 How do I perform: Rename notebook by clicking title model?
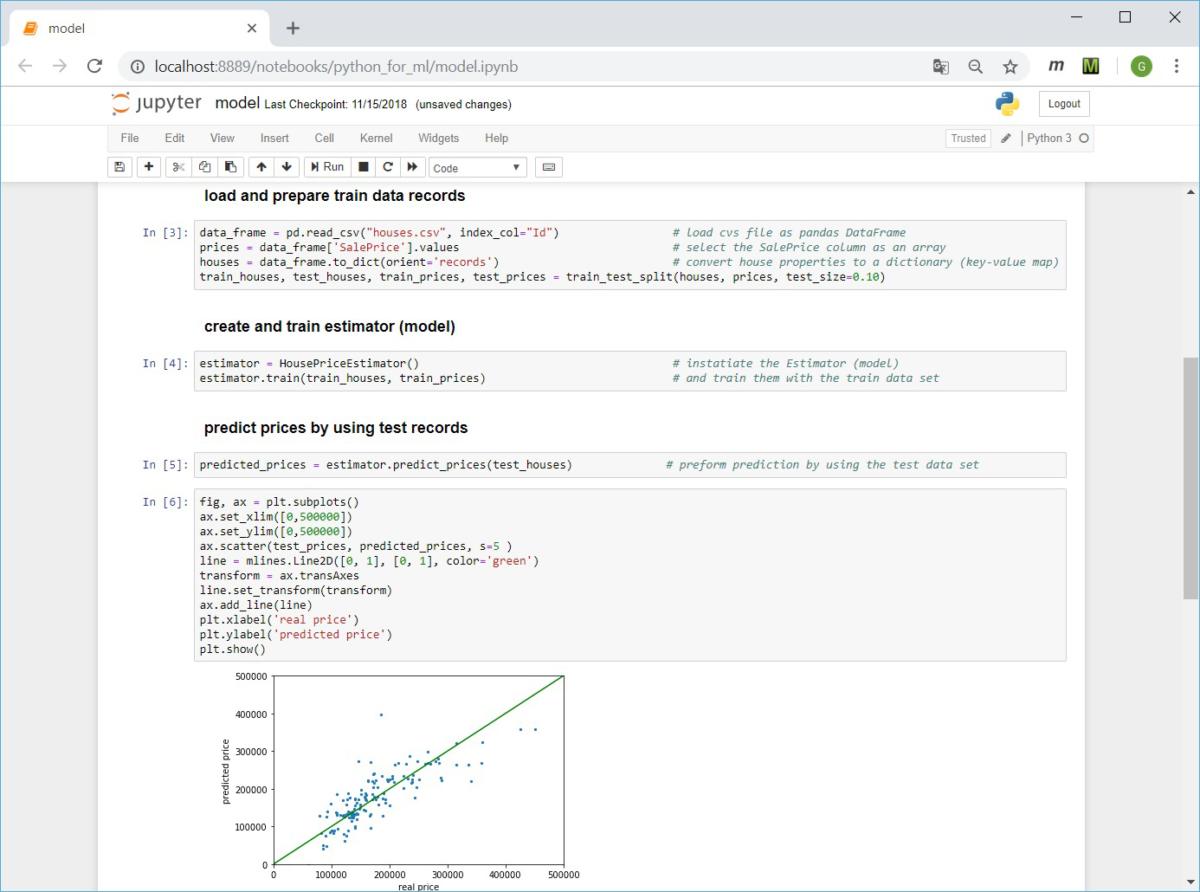[237, 103]
